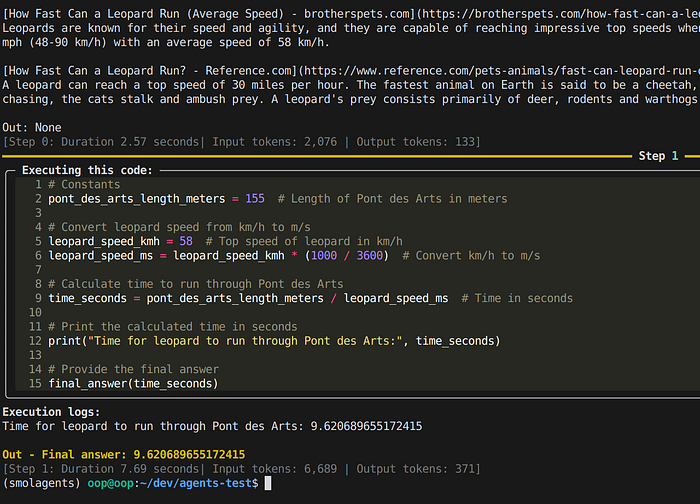Click the '# Convert leopard speed from km/h to m/s' comment

(x=179, y=227)
